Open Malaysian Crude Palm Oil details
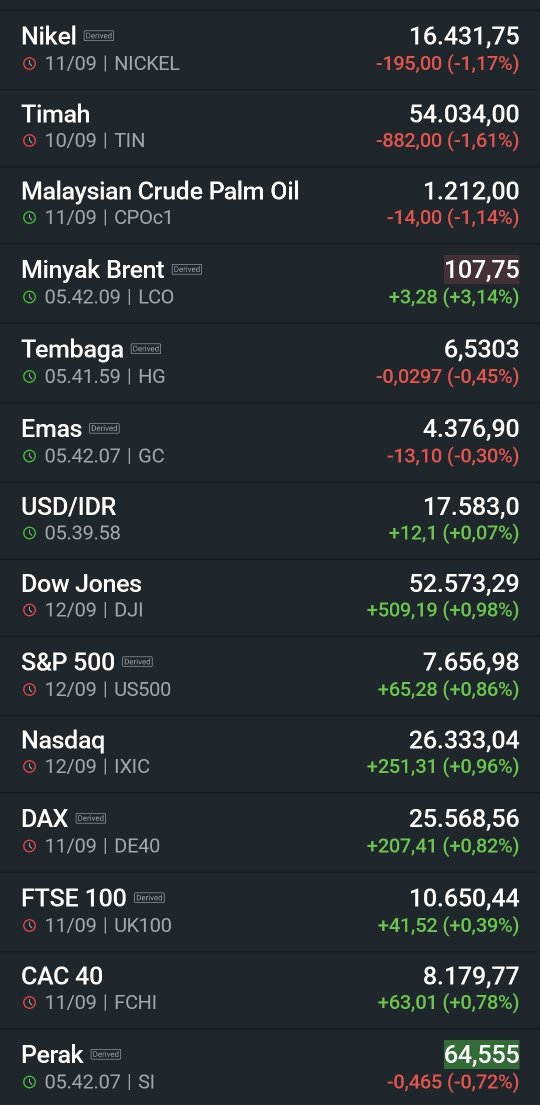Screen dimensions: 540x1105 (270, 205)
